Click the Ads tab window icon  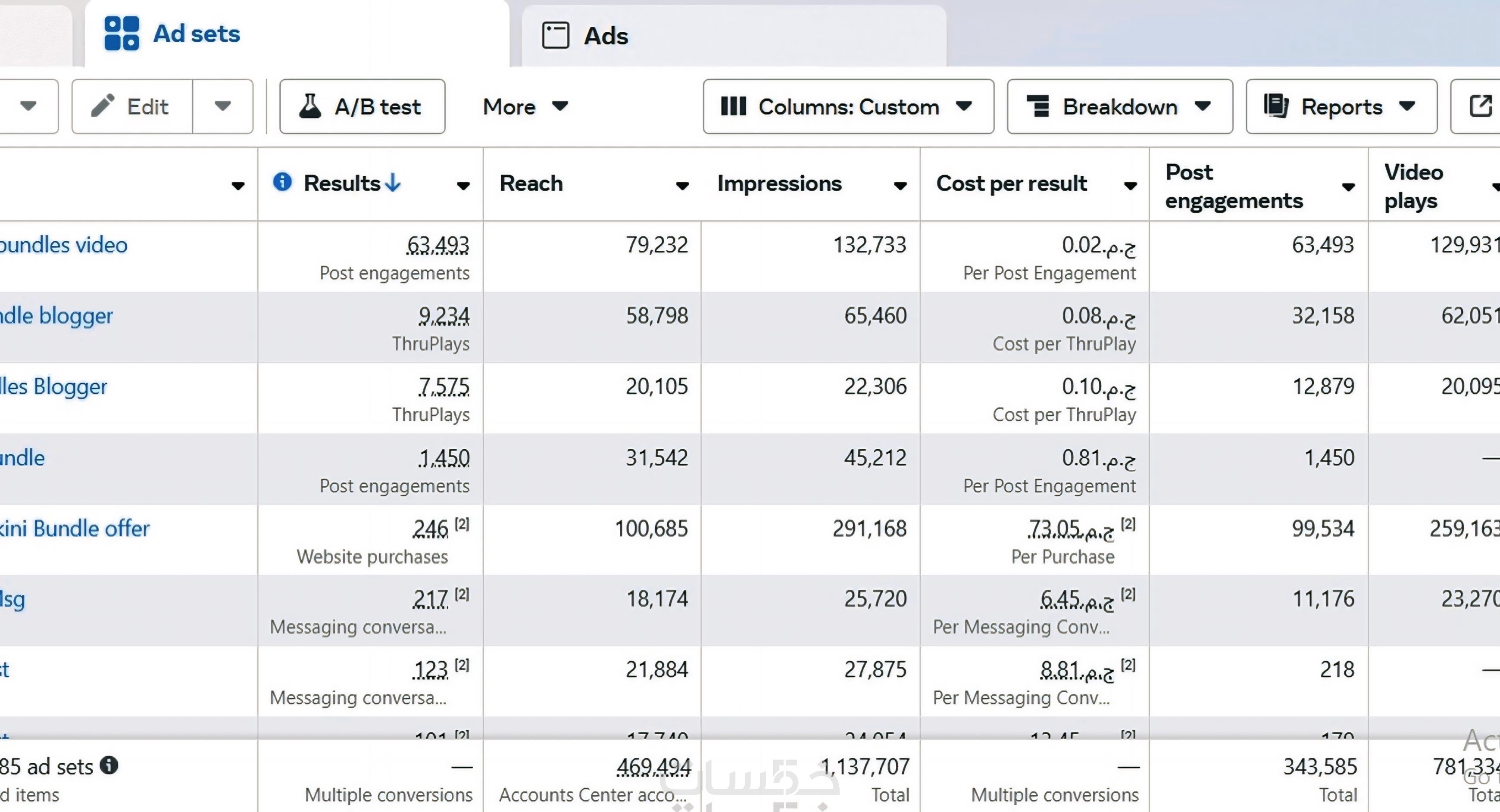point(555,35)
